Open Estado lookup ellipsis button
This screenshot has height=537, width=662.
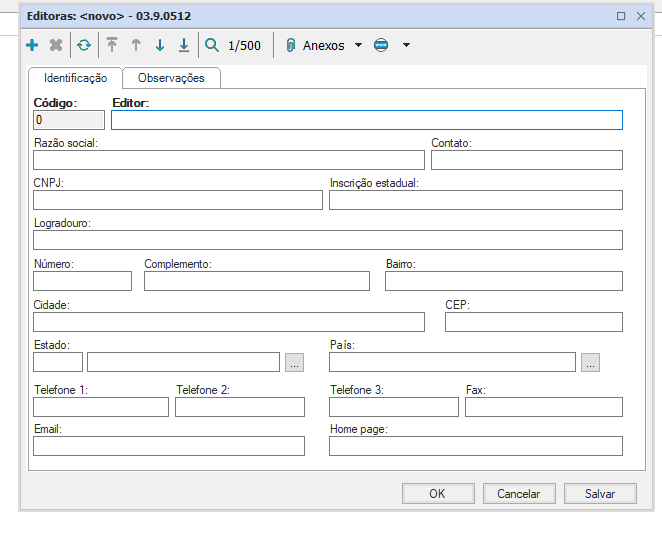pyautogui.click(x=294, y=363)
